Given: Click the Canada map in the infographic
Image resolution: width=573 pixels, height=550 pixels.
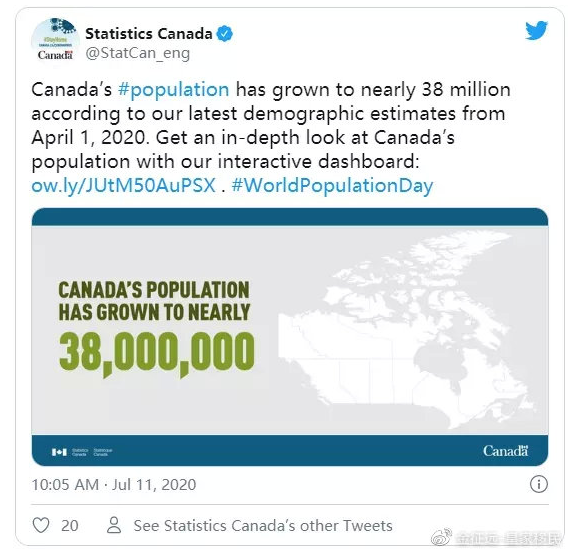Looking at the screenshot, I should 407,329.
